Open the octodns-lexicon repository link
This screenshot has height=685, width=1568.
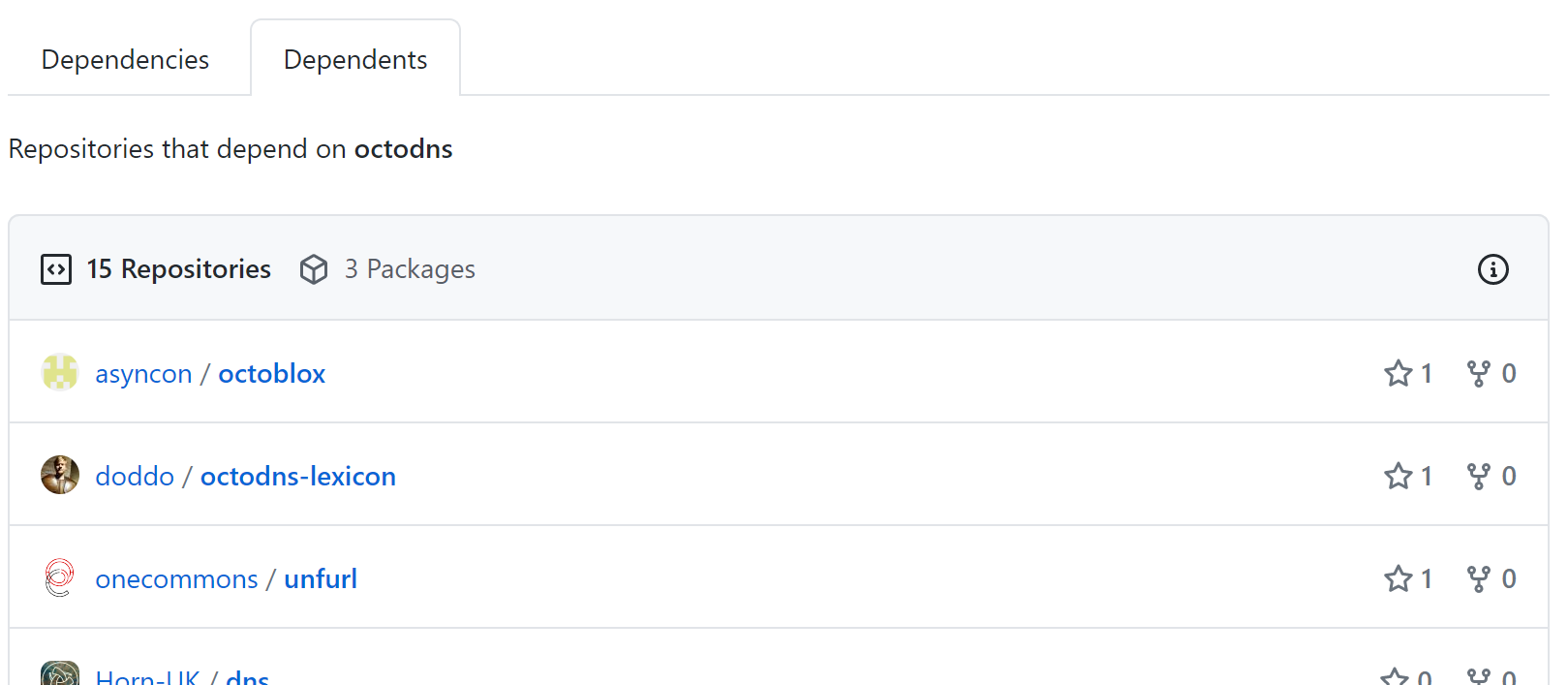tap(297, 477)
